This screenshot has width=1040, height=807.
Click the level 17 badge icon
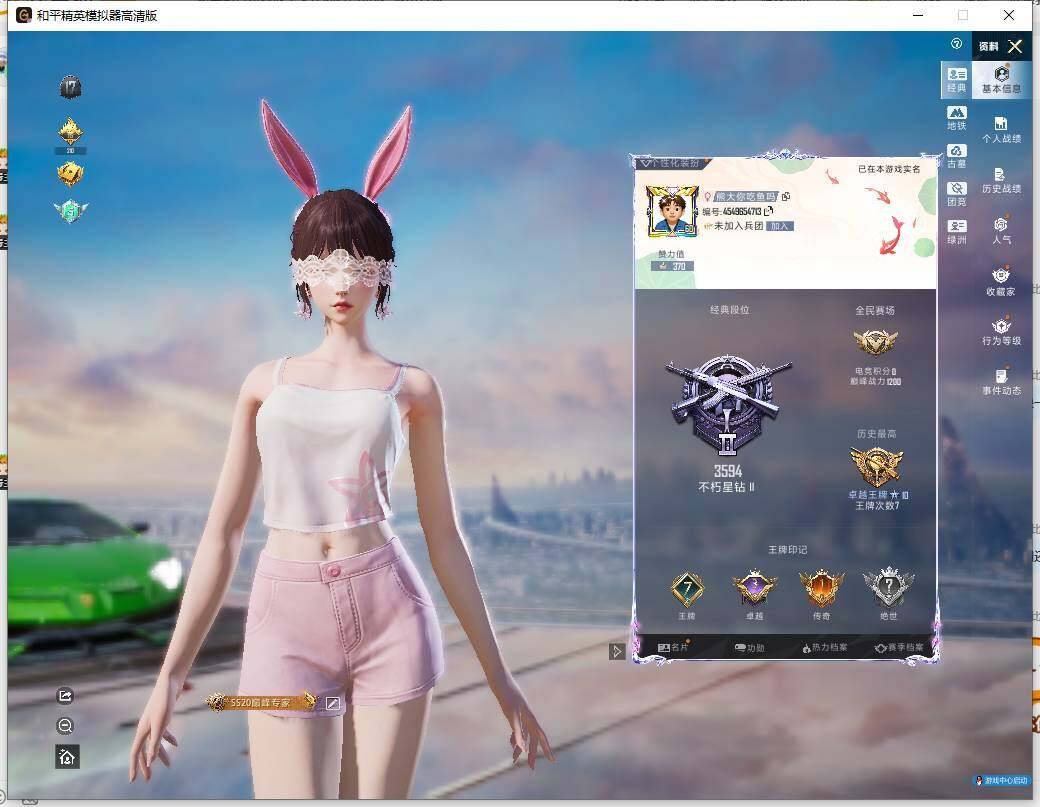click(x=70, y=87)
